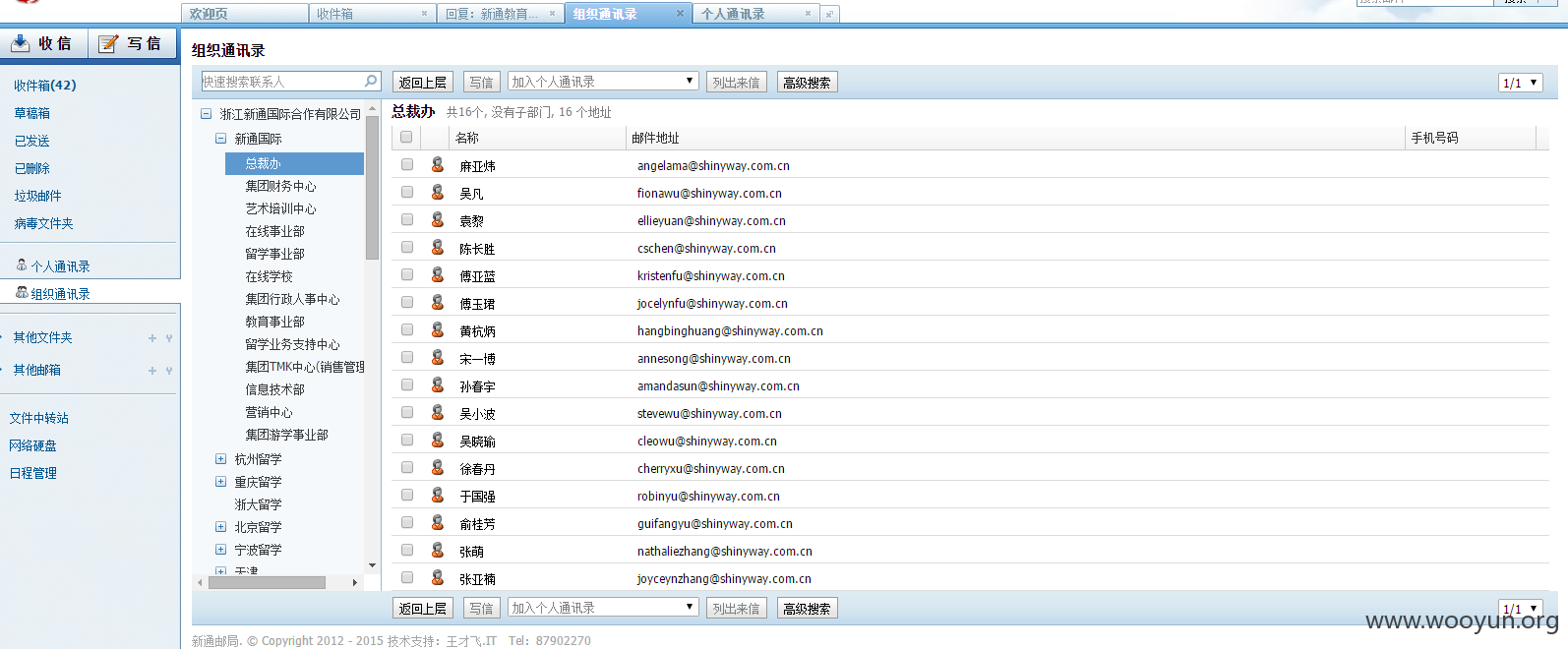The height and width of the screenshot is (649, 1568).
Task: Close the 回复: 新通教育 tab
Action: [553, 14]
